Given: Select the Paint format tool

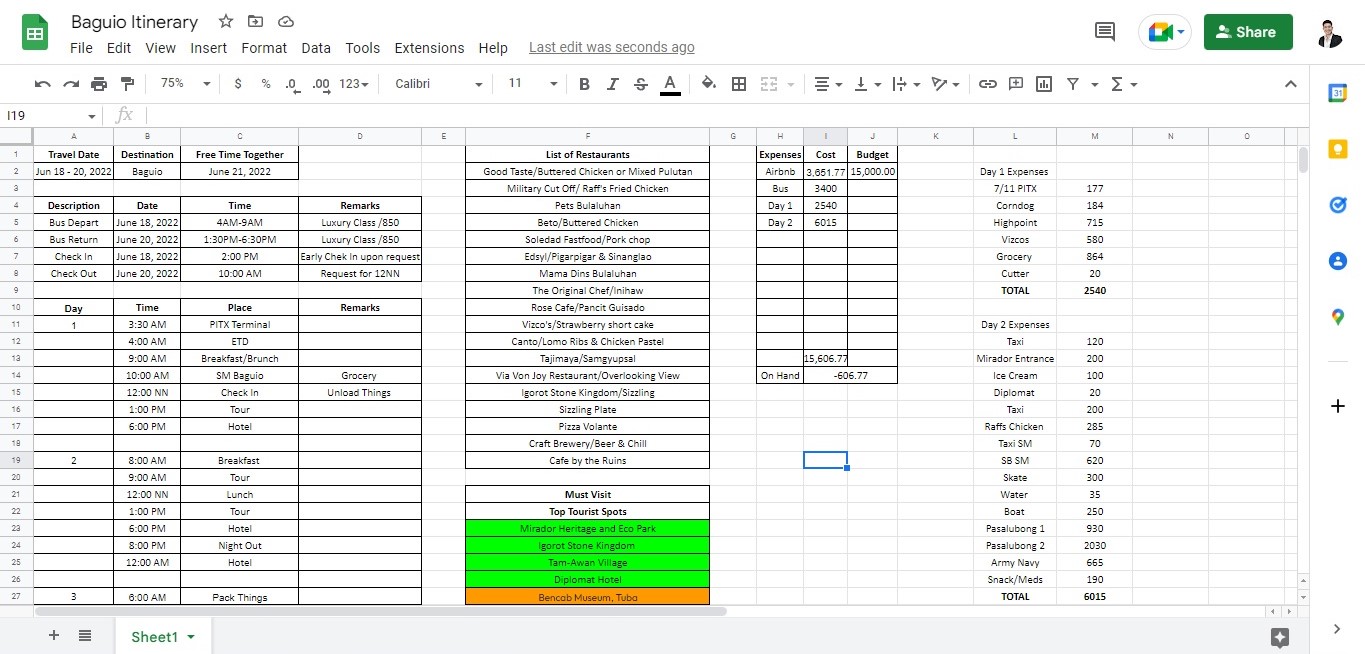Looking at the screenshot, I should (x=127, y=84).
